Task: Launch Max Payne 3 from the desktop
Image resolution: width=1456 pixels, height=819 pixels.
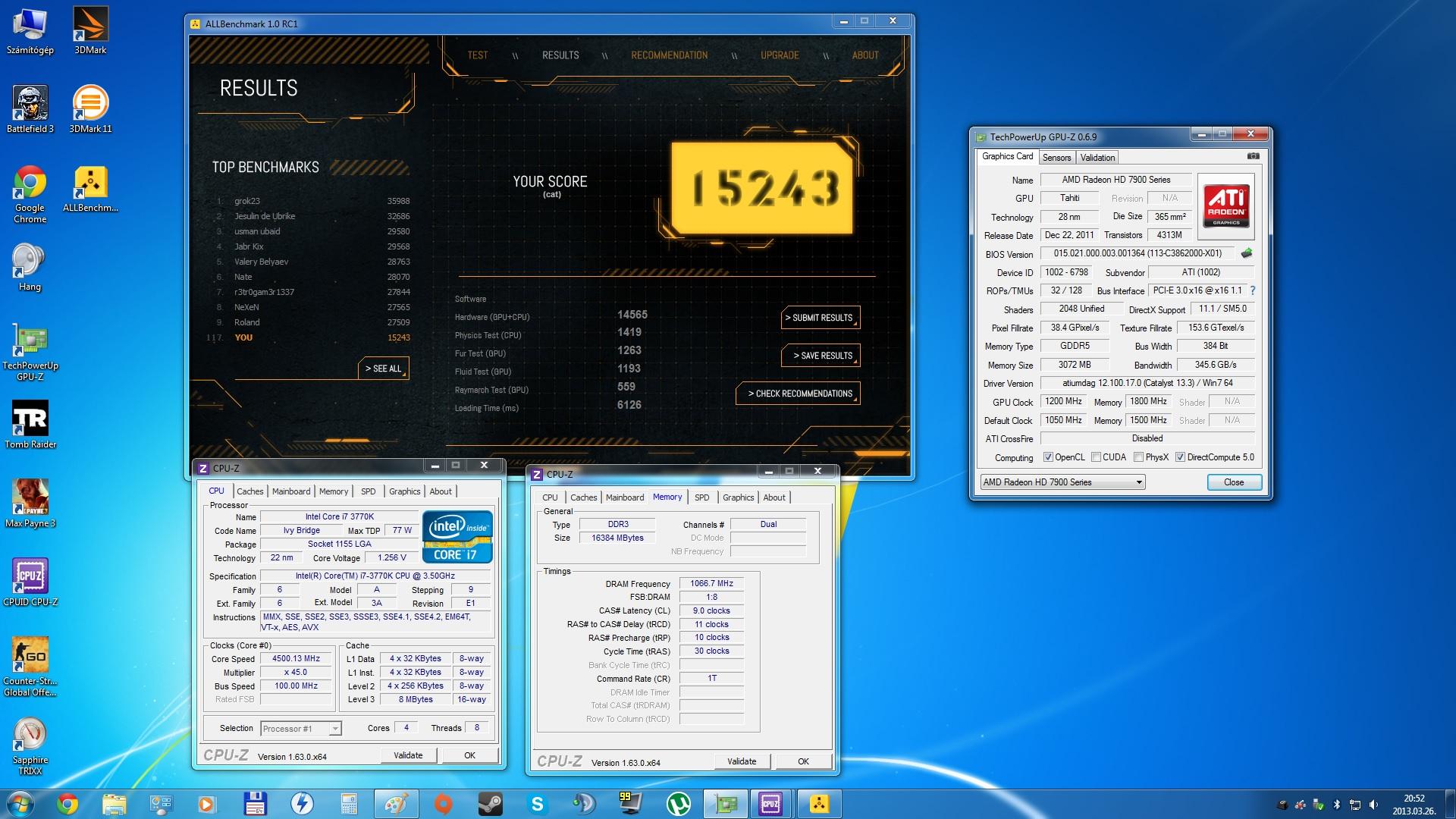Action: pos(30,504)
